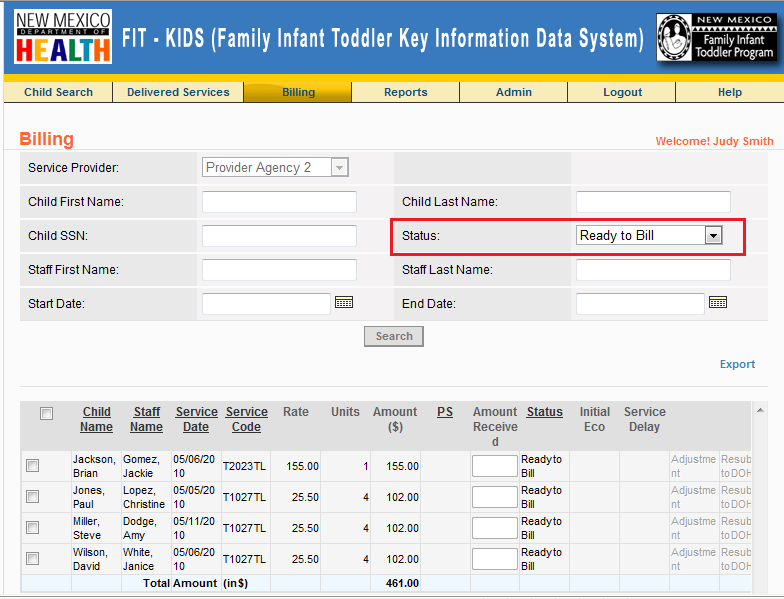Sort table by Service Date column
784x599 pixels.
[196, 419]
